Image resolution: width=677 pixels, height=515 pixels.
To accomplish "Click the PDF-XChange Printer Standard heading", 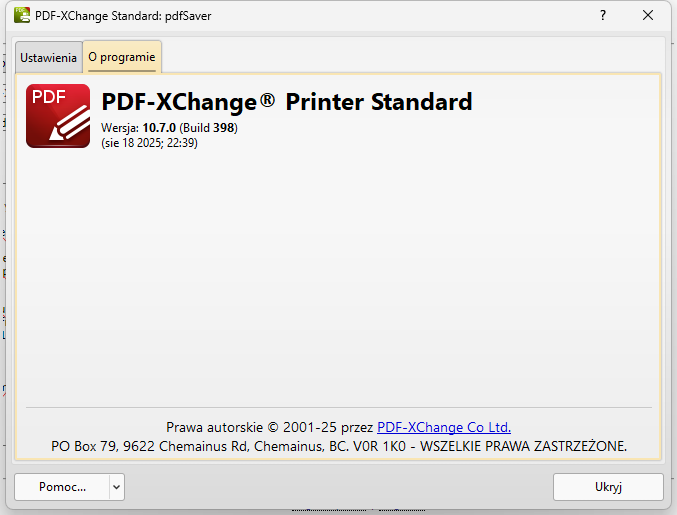I will (287, 102).
